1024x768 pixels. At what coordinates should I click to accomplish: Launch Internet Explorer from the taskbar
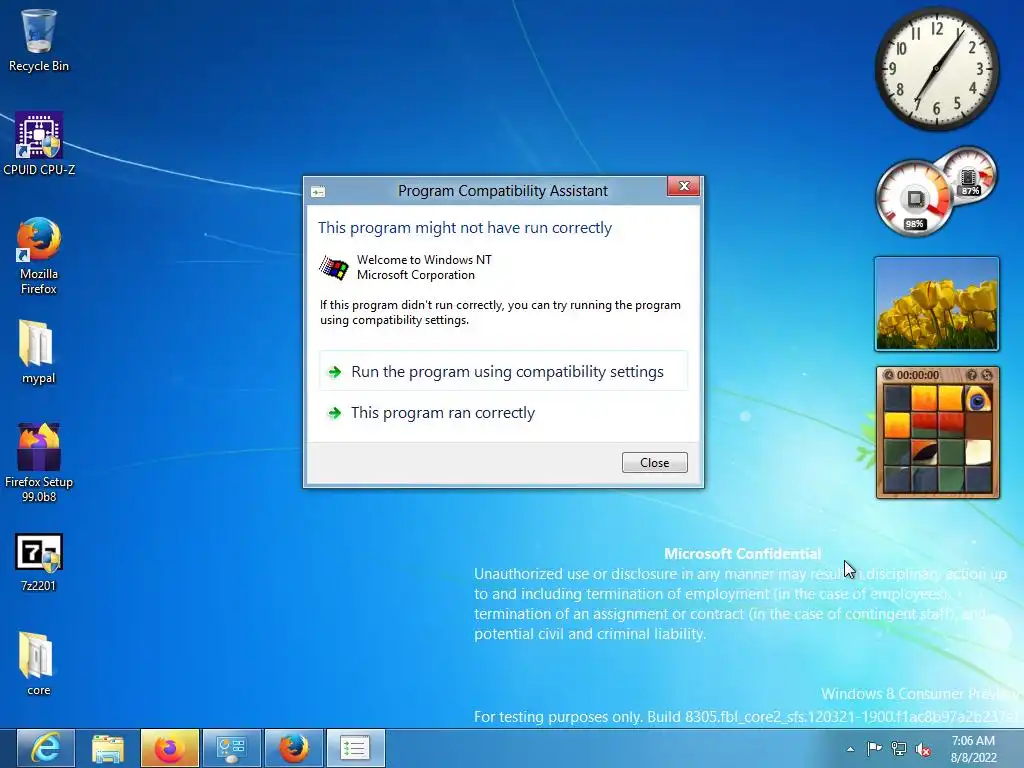pyautogui.click(x=46, y=748)
